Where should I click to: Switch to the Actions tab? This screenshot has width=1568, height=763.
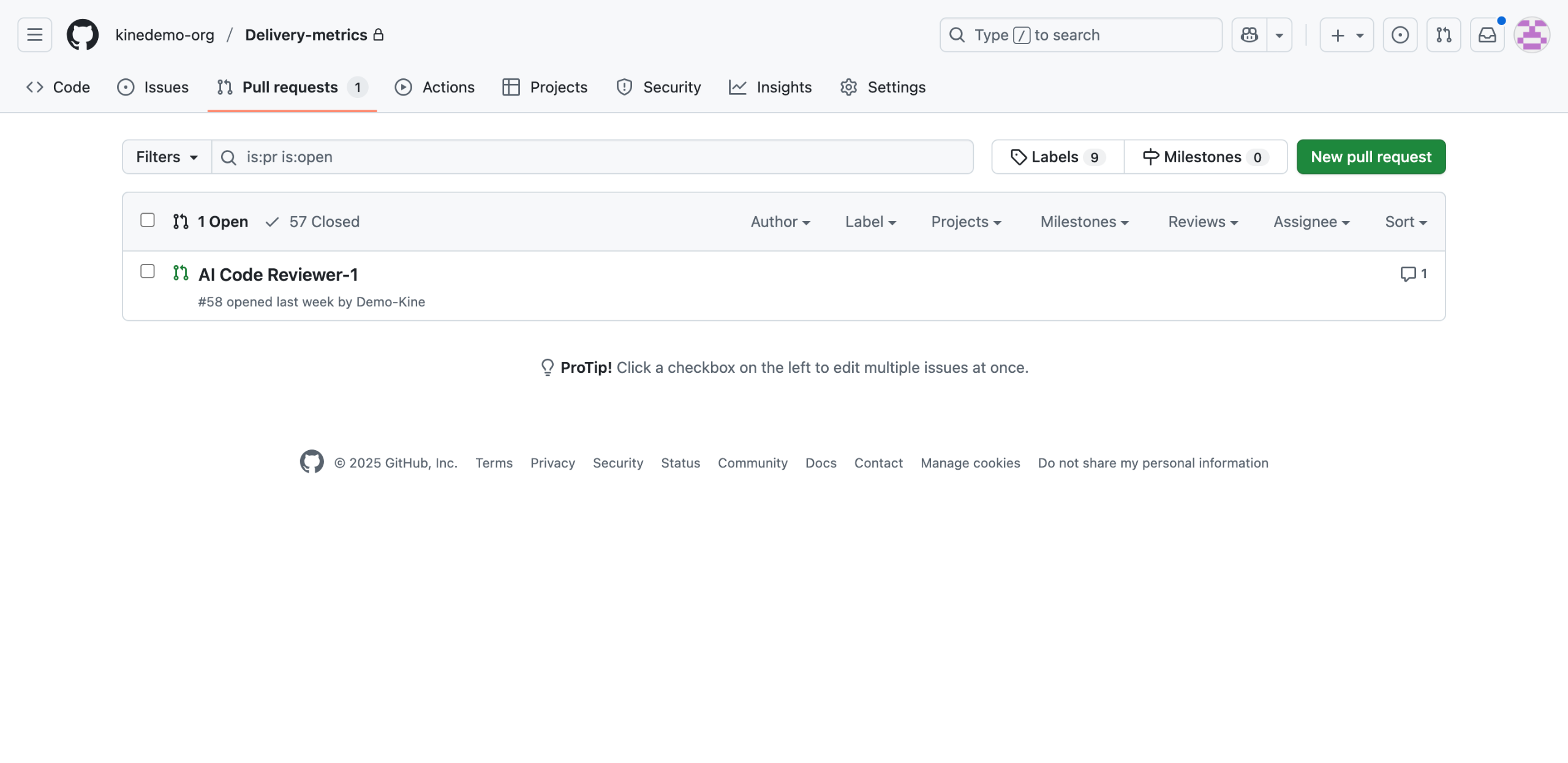pos(435,88)
